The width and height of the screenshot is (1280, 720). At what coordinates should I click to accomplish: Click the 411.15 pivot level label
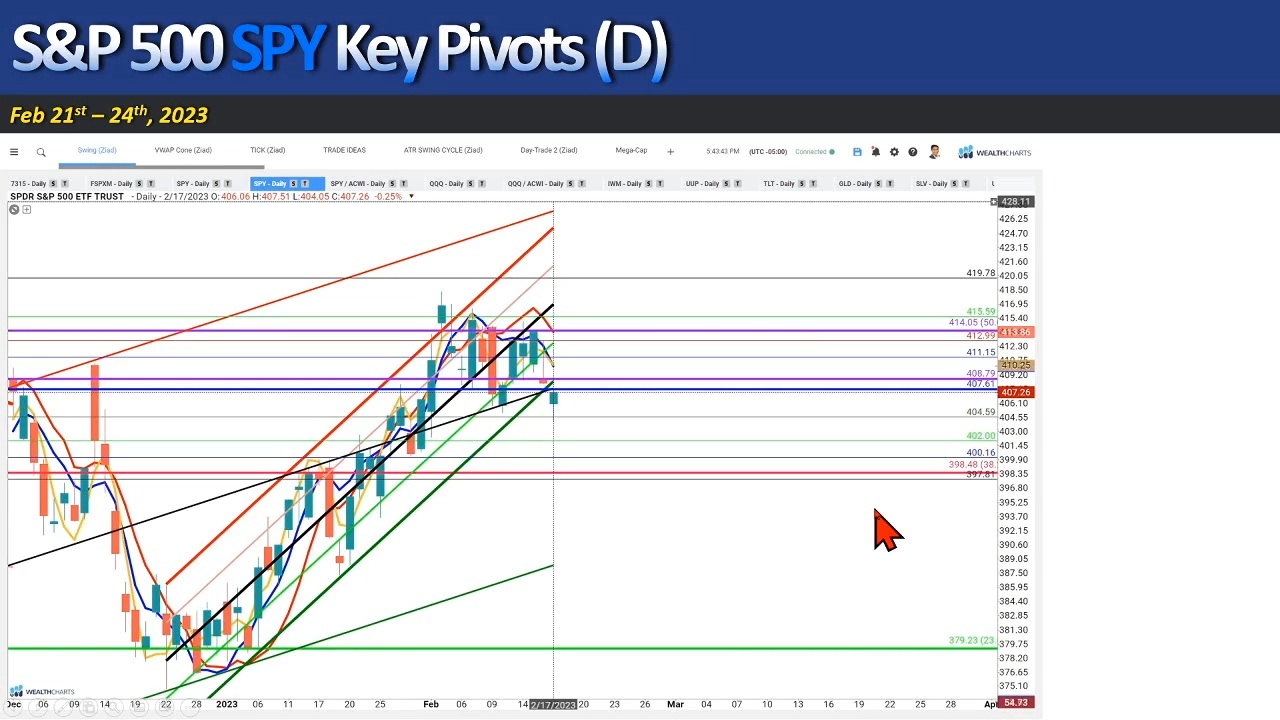pos(981,352)
